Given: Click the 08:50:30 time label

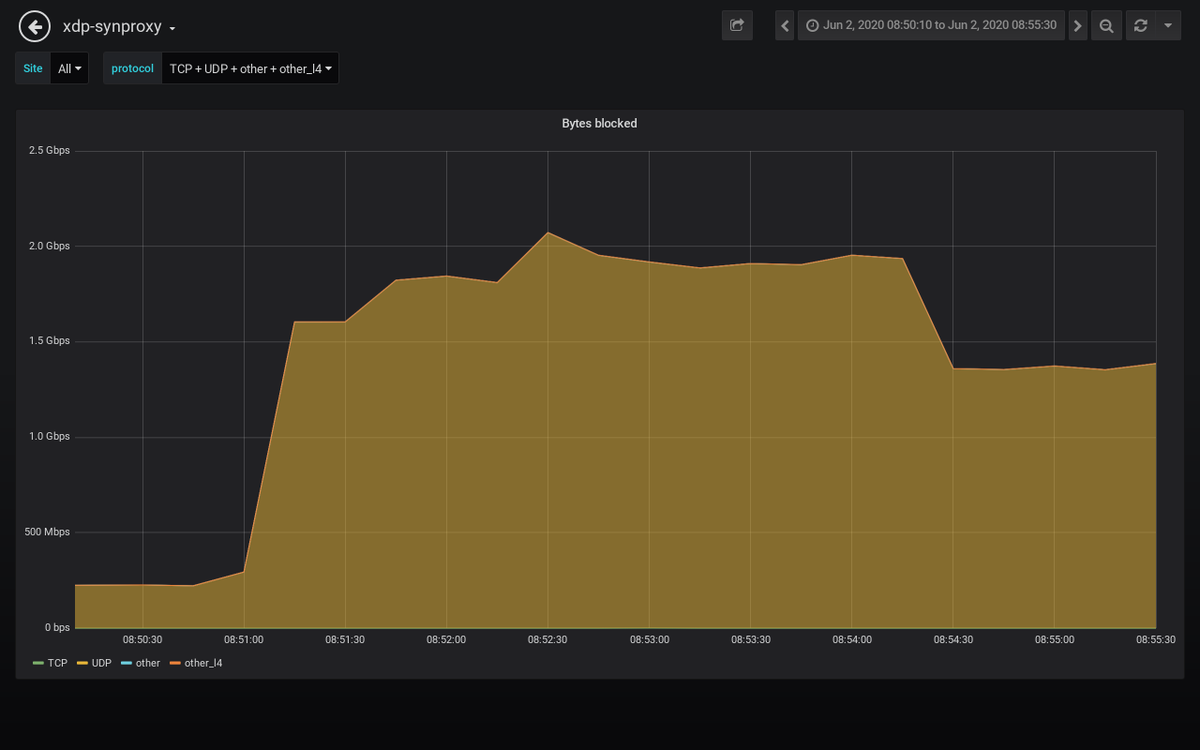Looking at the screenshot, I should click(143, 640).
